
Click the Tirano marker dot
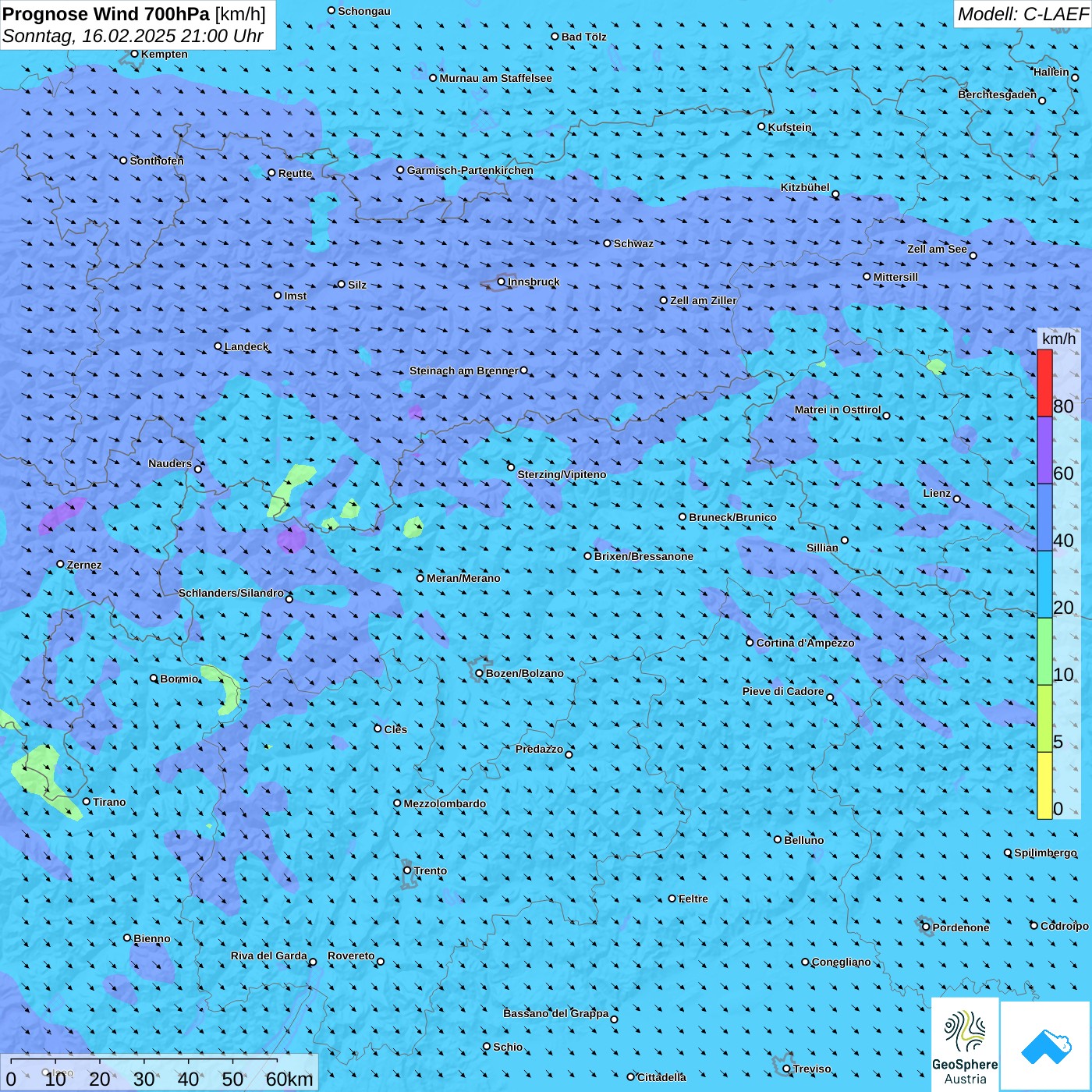87,802
